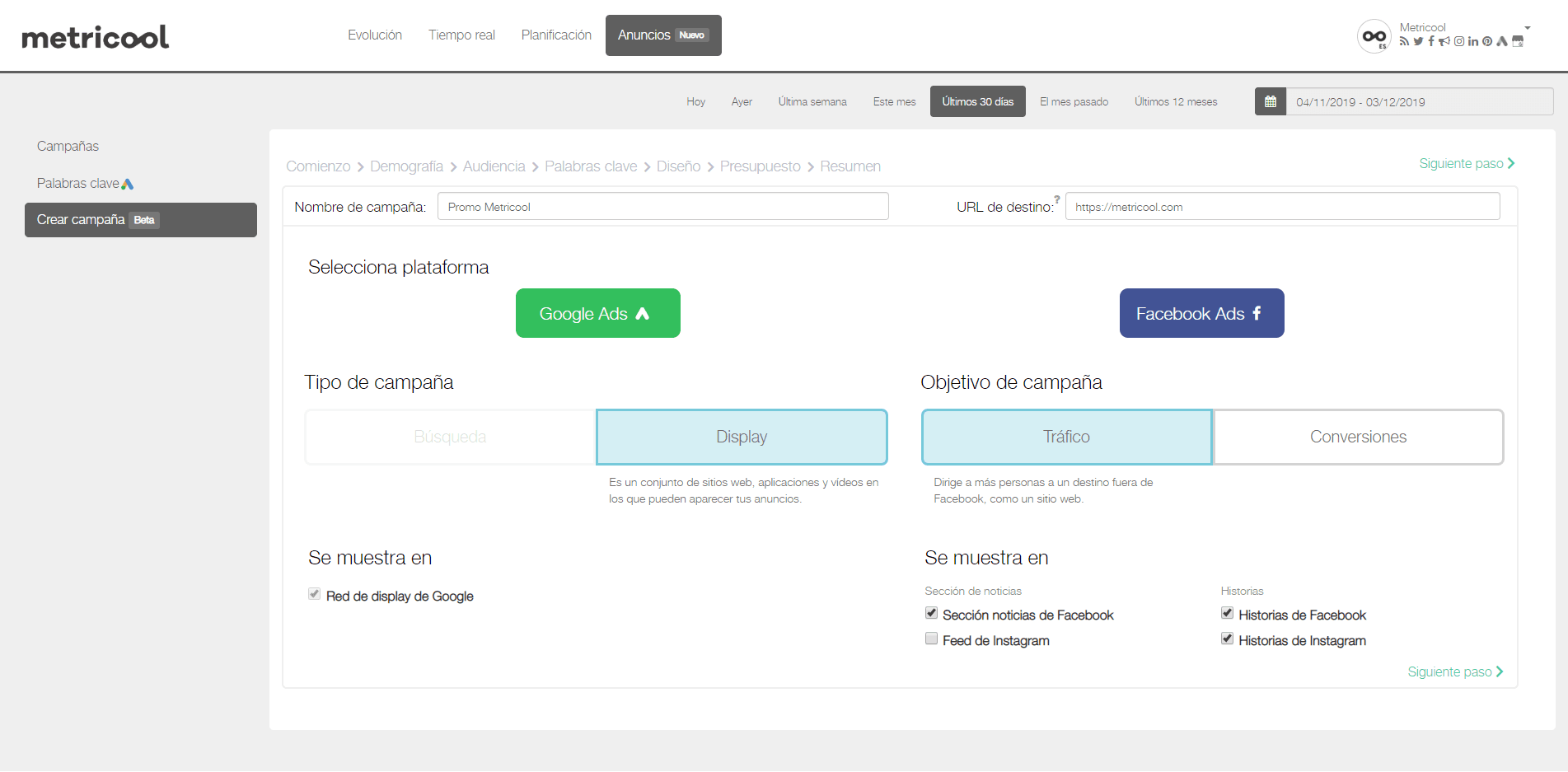
Task: Go to Presupuesto breadcrumb step
Action: [x=761, y=166]
